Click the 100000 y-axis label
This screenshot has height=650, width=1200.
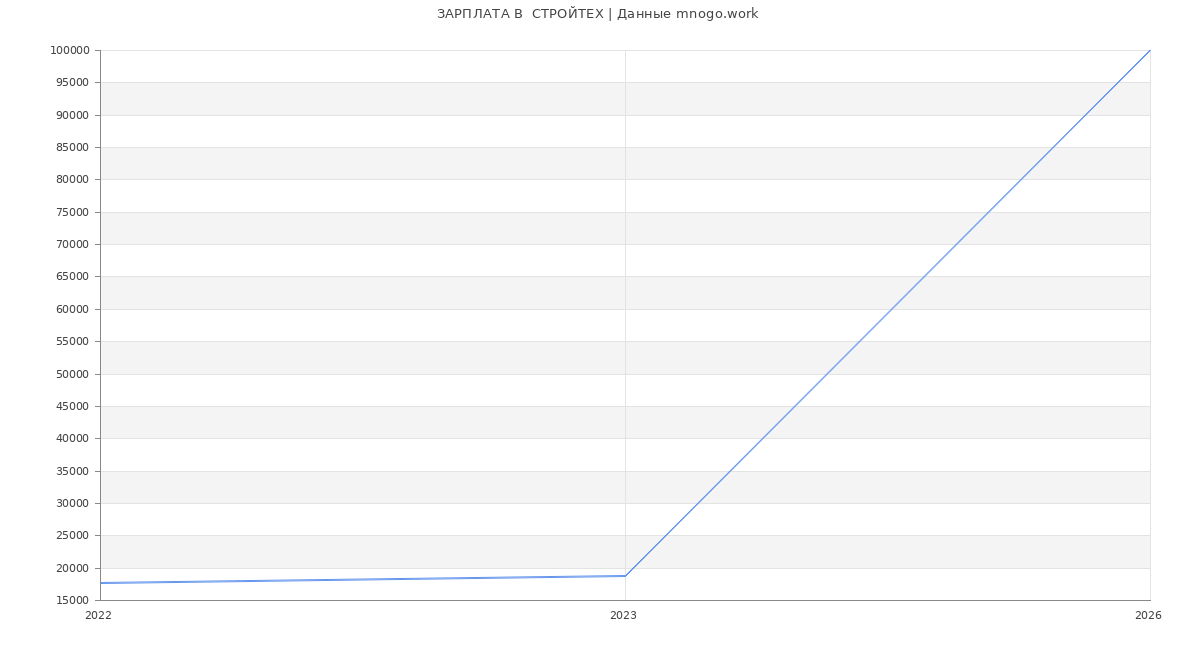coord(70,51)
